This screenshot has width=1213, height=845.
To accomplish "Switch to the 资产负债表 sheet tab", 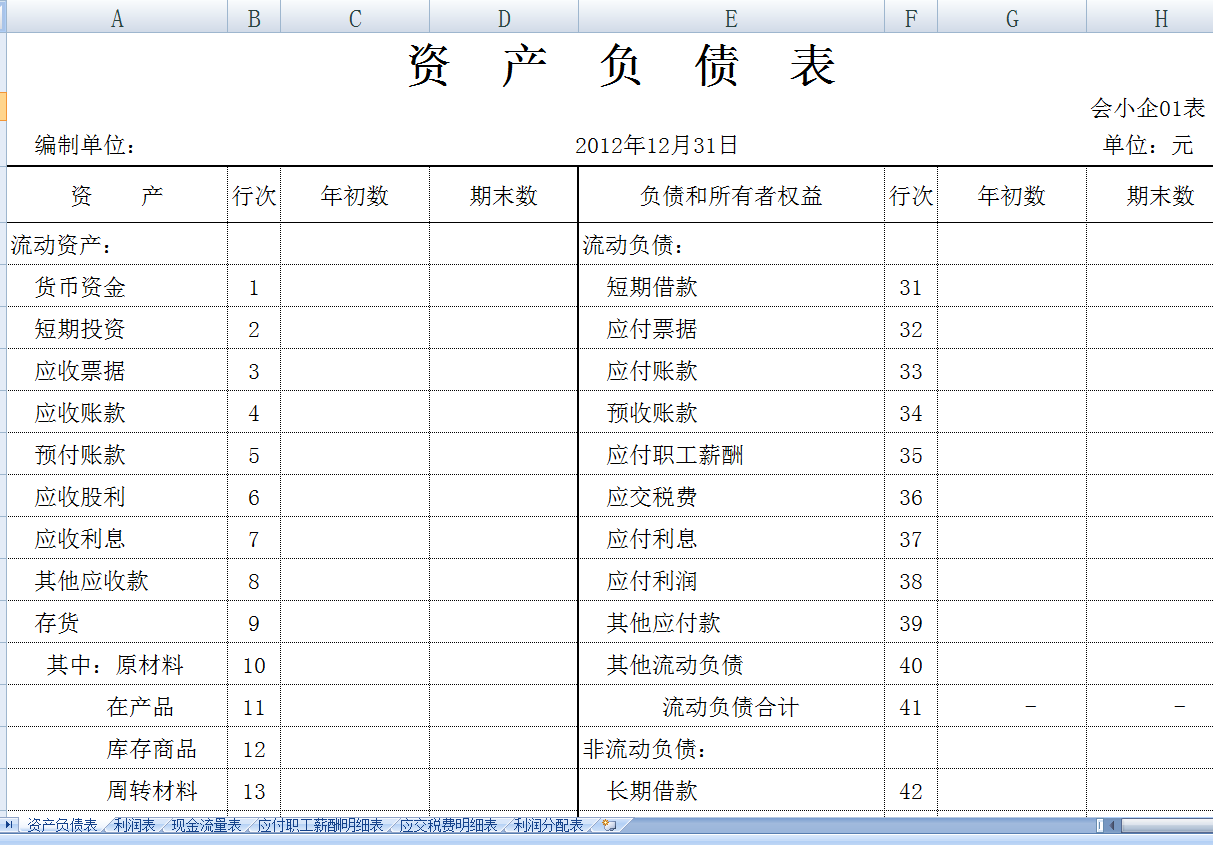I will point(62,826).
